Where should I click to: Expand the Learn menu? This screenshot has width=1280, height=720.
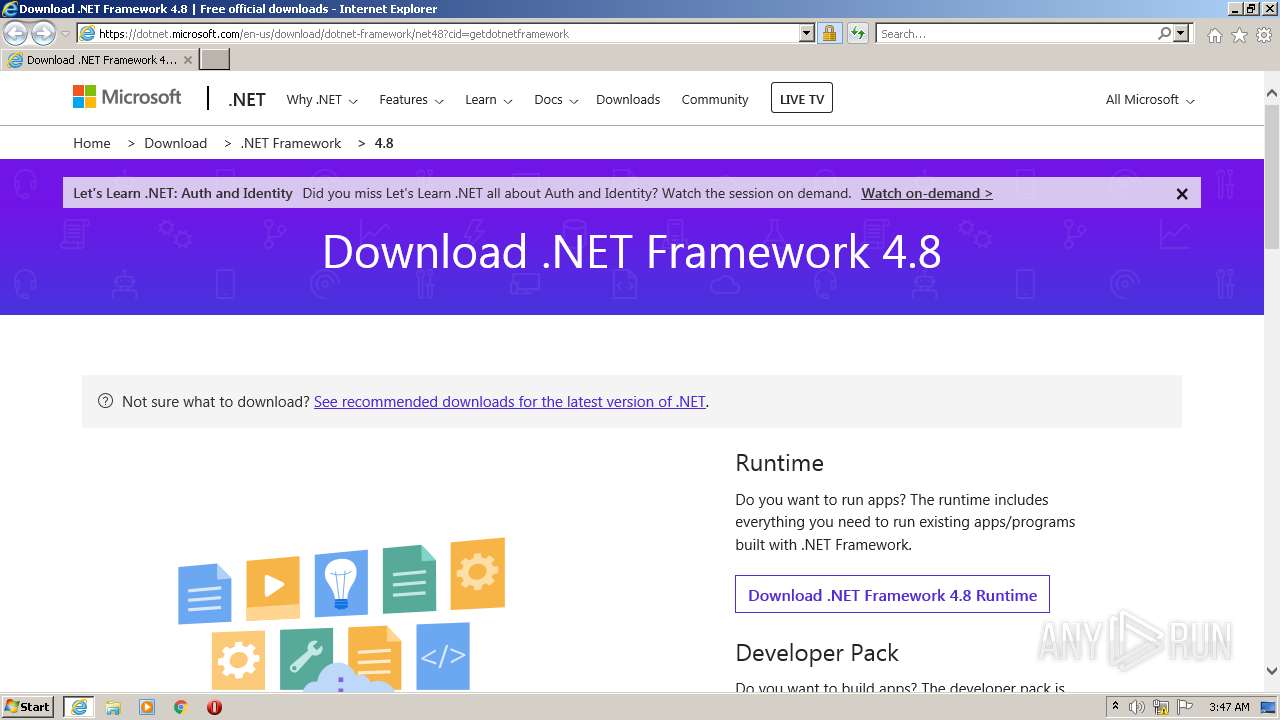[x=488, y=100]
